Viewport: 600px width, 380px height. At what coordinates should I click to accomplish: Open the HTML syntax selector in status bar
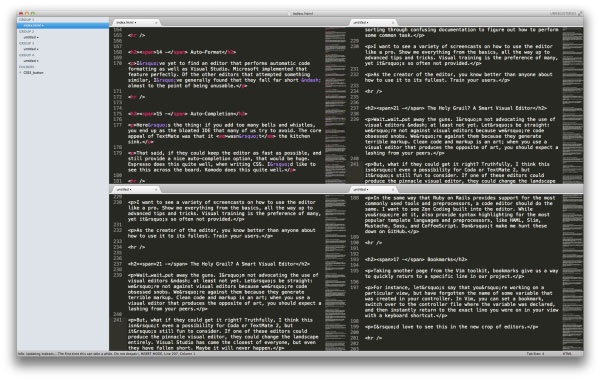(567, 354)
